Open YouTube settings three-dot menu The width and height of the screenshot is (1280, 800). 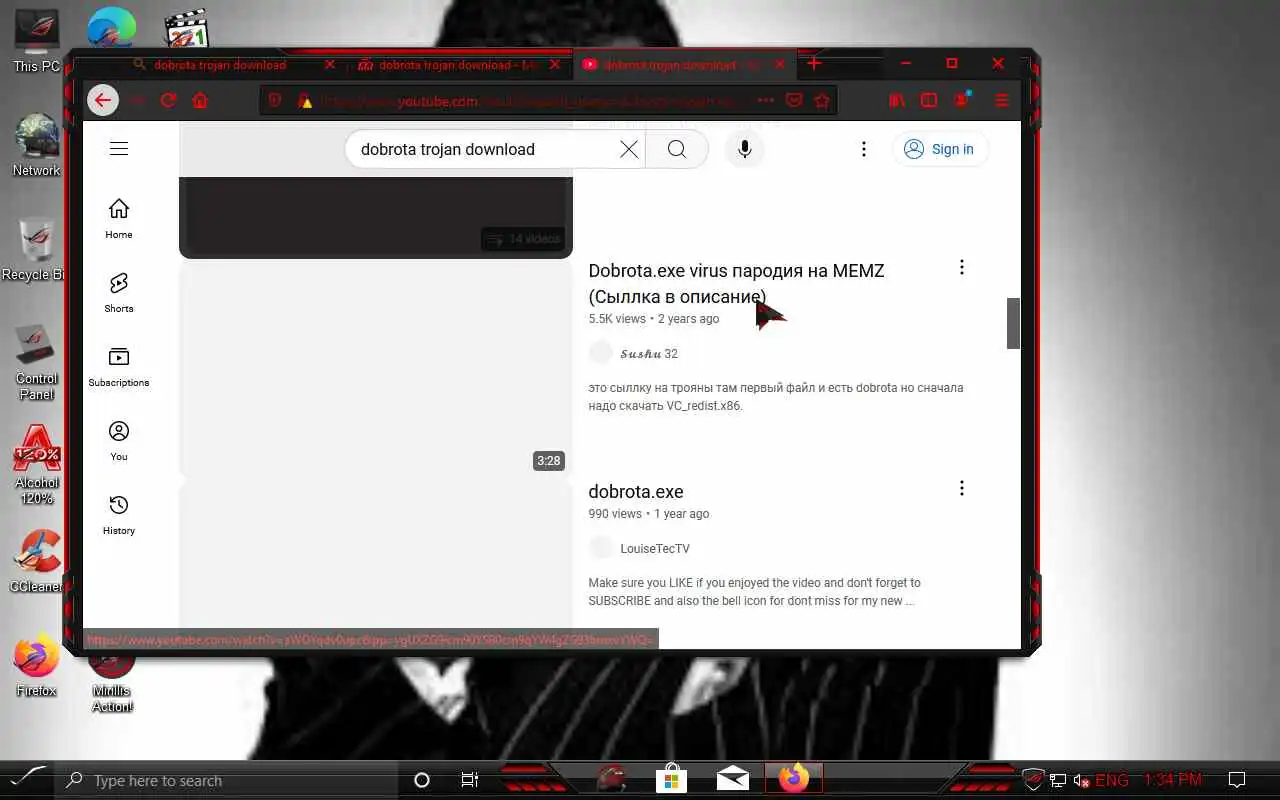864,149
